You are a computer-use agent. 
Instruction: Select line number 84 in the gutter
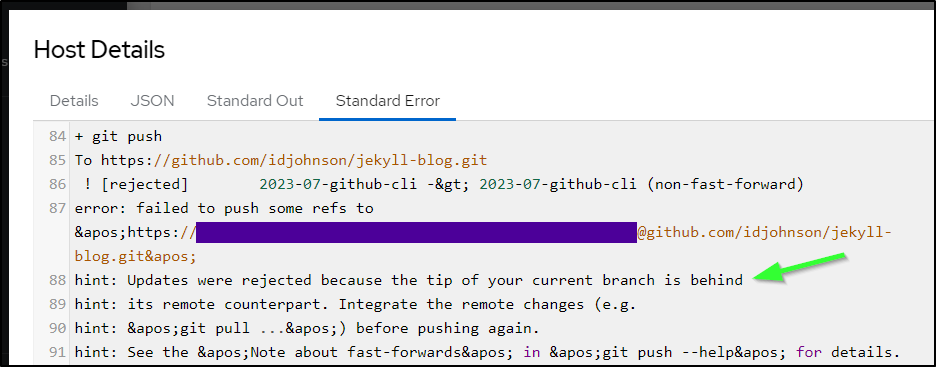coord(57,136)
